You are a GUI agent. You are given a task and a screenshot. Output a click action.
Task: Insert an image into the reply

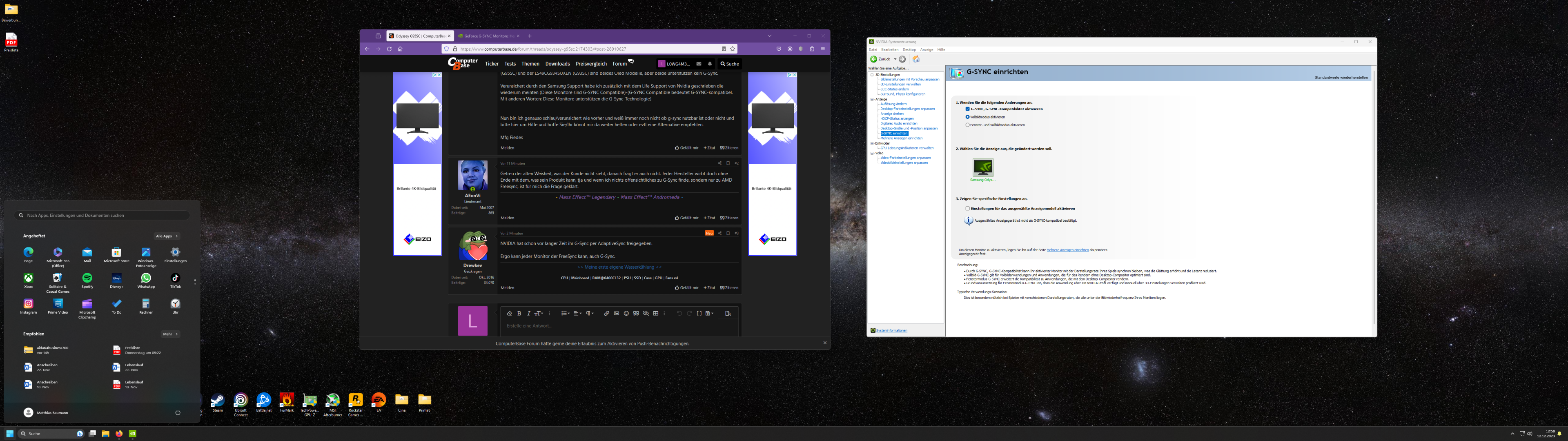click(x=616, y=313)
